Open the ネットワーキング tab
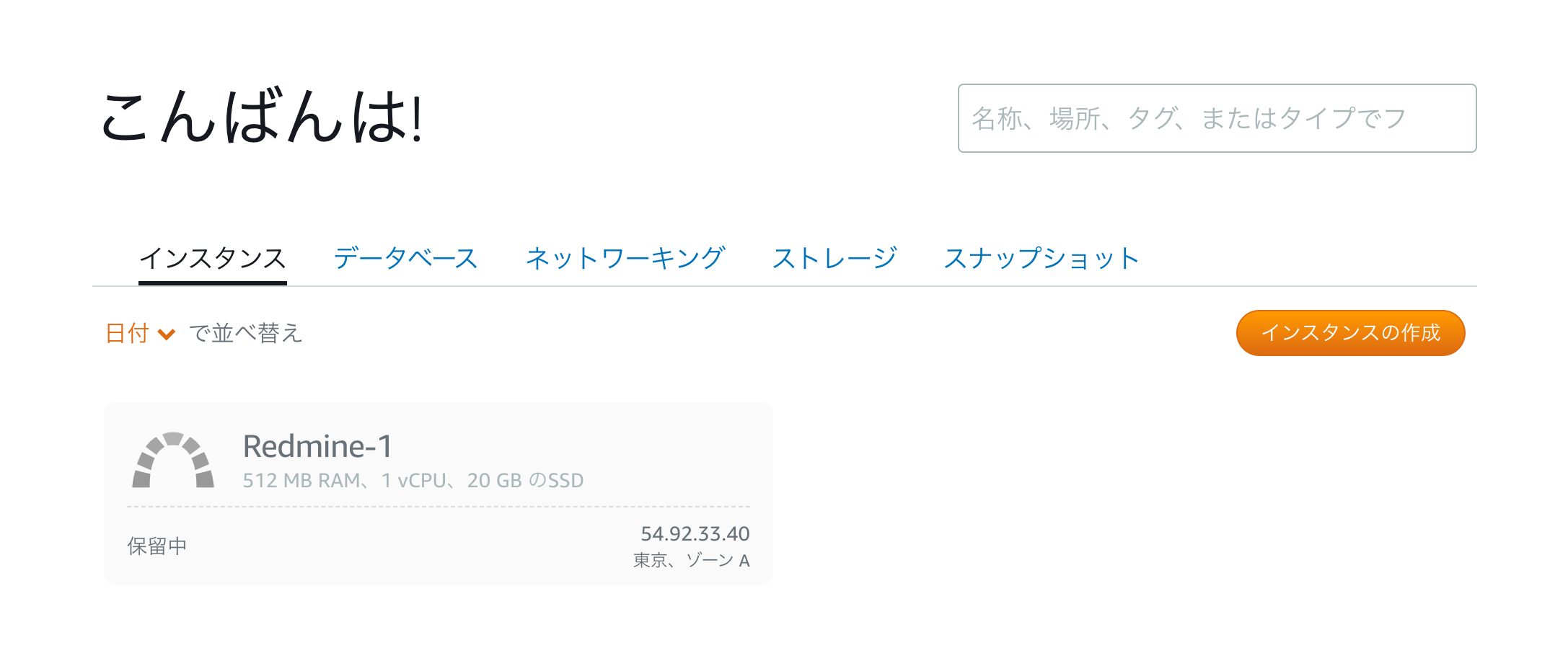This screenshot has height=666, width=1568. [625, 258]
